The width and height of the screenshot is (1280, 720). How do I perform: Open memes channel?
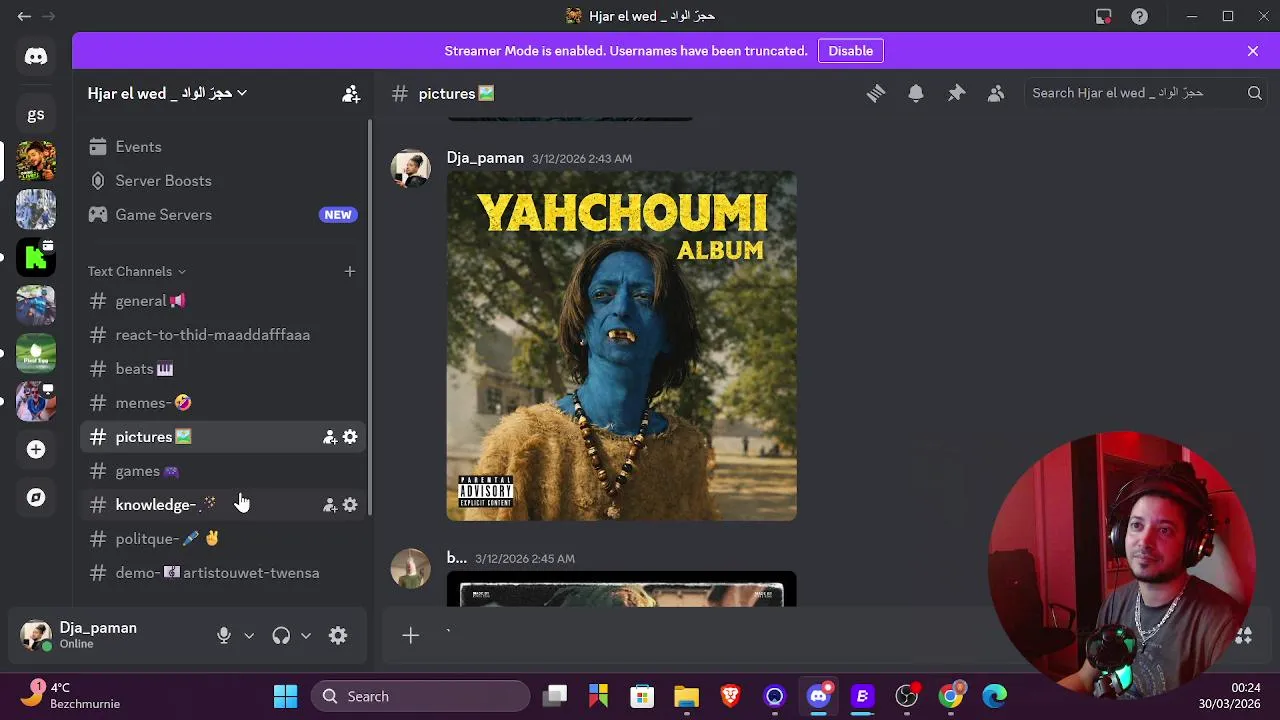tap(222, 403)
